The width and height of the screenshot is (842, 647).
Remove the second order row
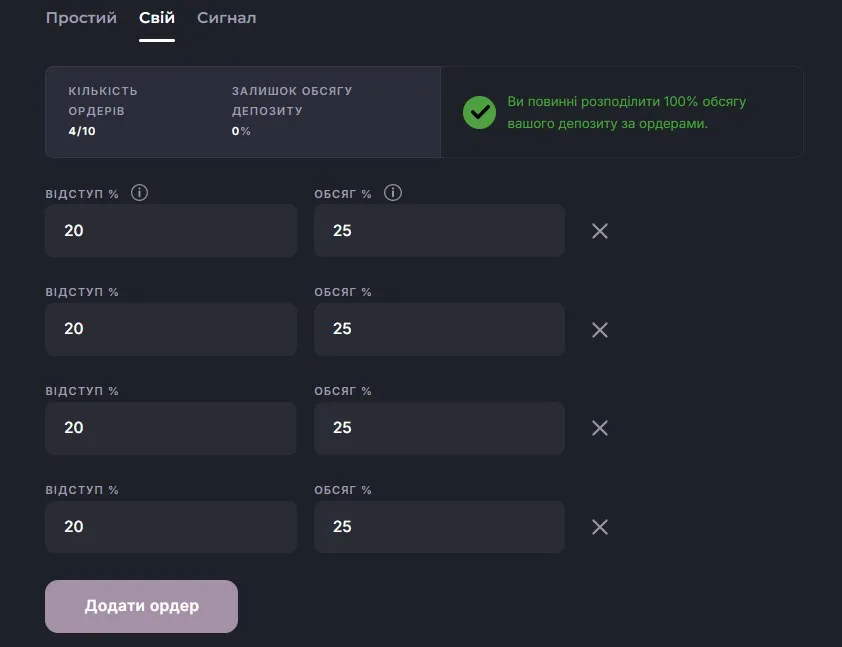[600, 330]
